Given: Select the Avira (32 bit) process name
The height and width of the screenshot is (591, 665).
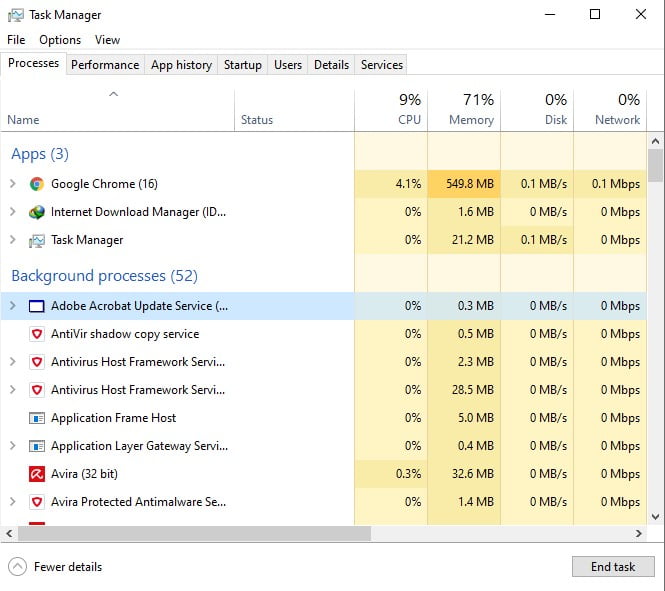Looking at the screenshot, I should click(x=84, y=474).
